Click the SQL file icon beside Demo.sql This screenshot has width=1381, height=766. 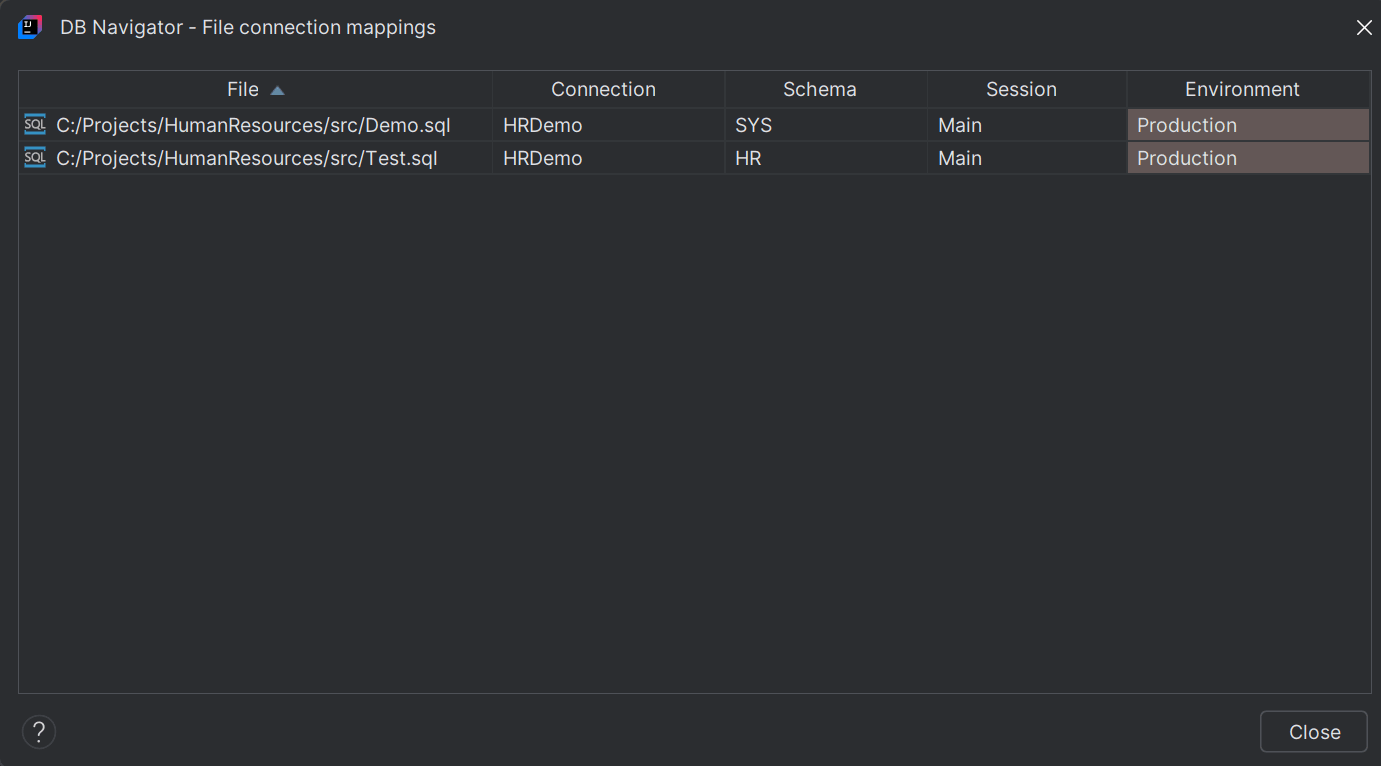33,125
